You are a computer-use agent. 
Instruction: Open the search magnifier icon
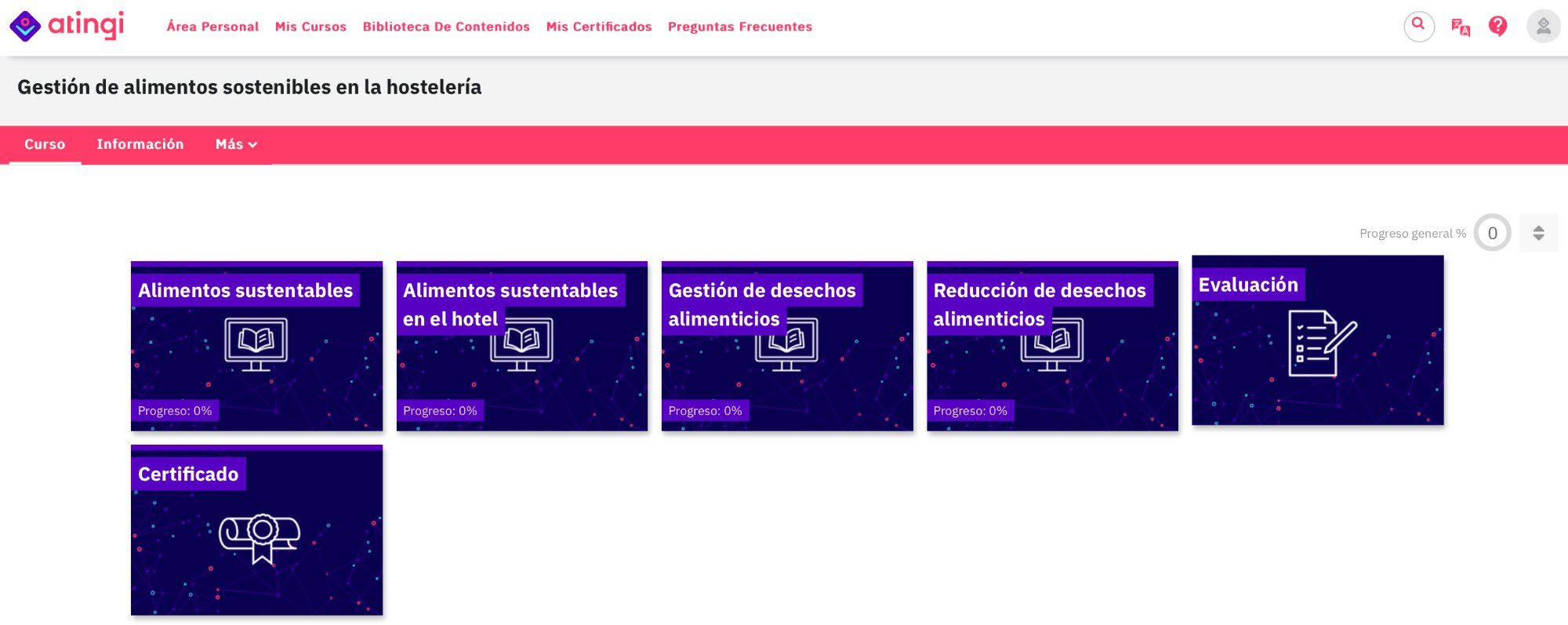click(x=1419, y=26)
